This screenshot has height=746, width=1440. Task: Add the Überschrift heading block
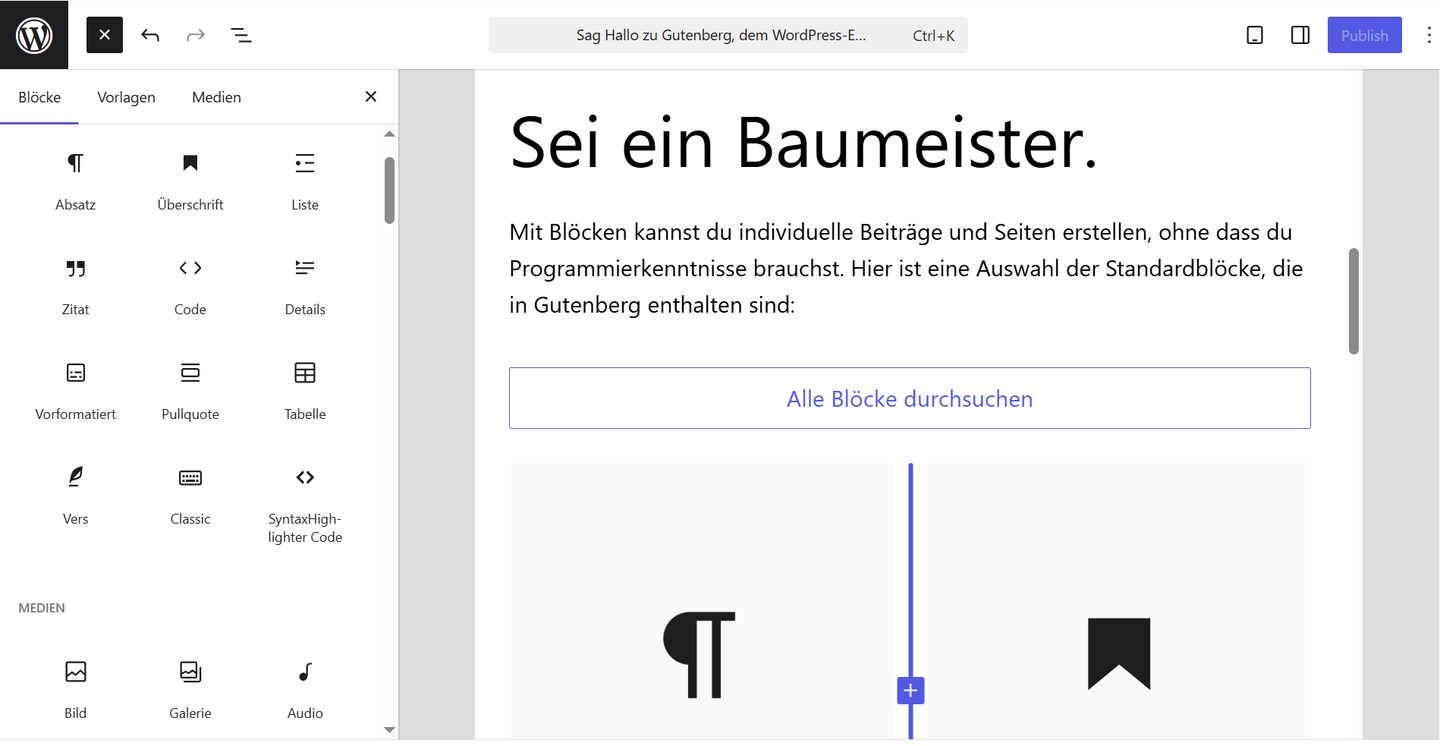click(x=190, y=181)
